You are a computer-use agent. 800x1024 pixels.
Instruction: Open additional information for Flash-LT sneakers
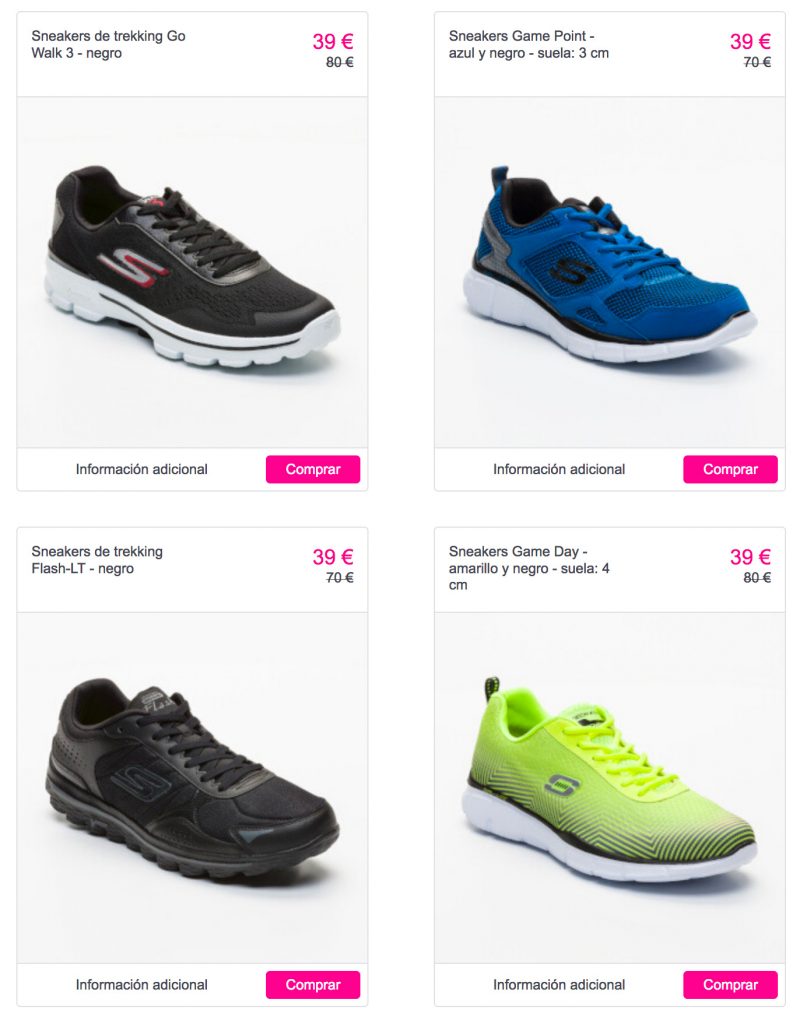(142, 984)
